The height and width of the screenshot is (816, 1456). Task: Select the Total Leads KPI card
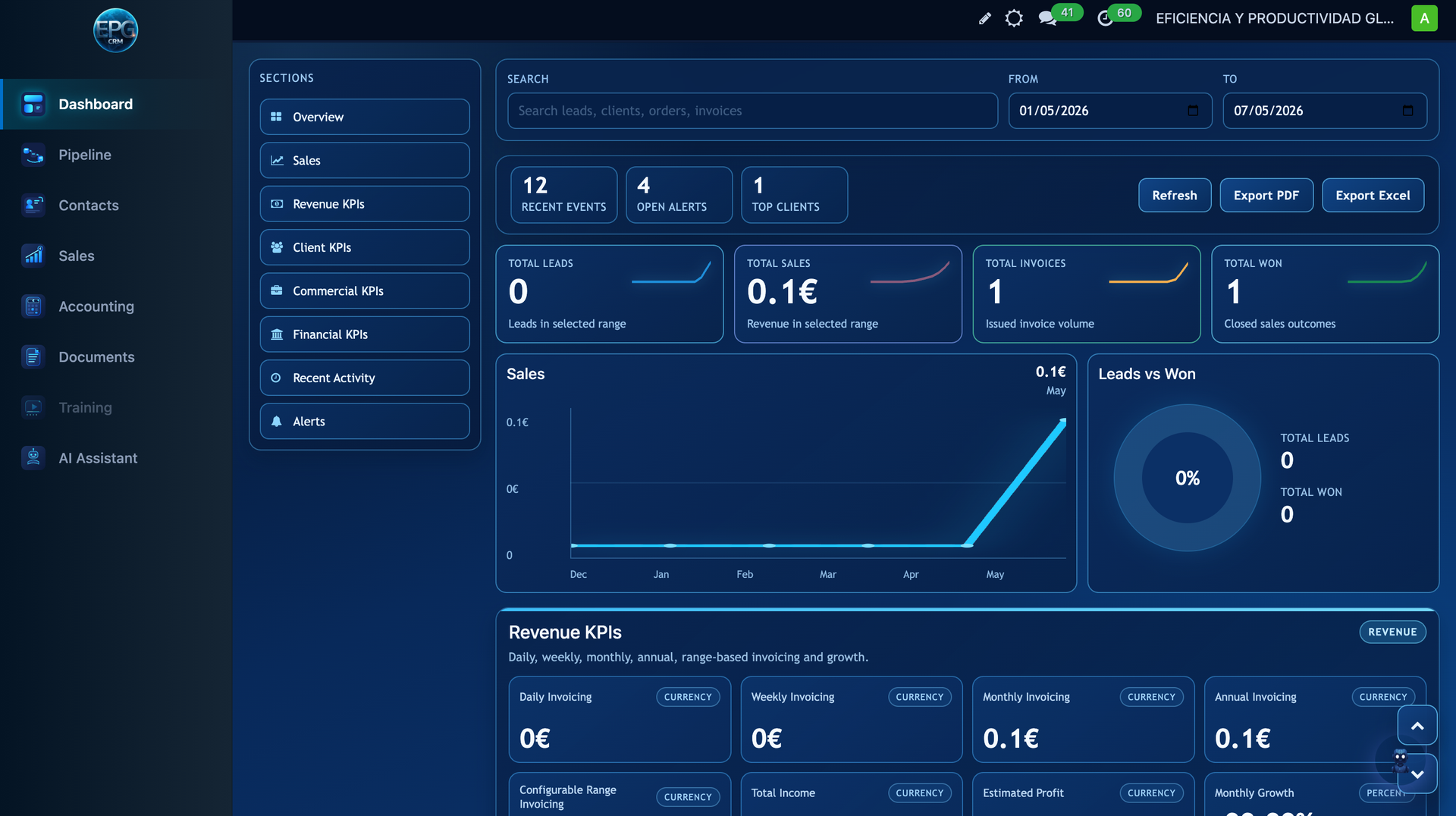[610, 294]
